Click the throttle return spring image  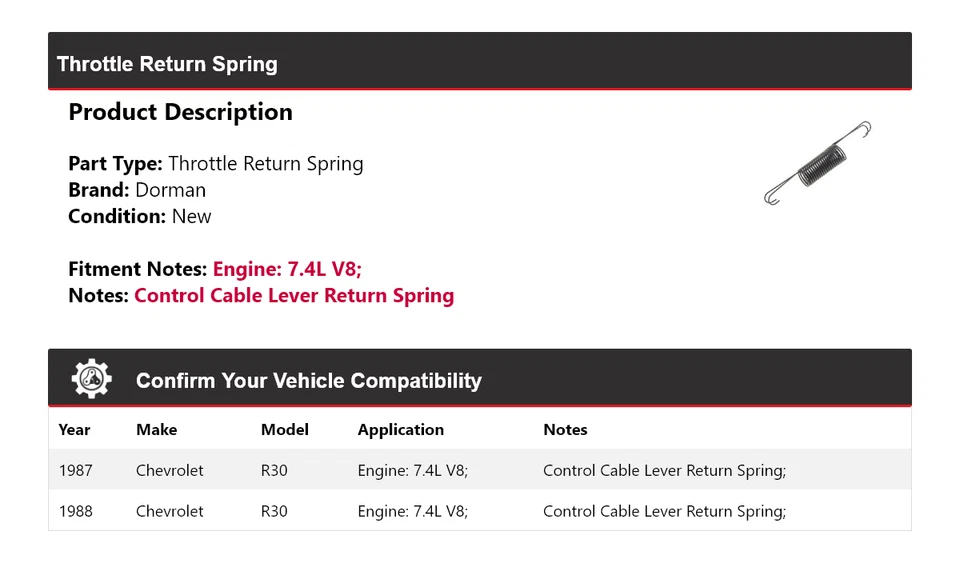pos(817,164)
